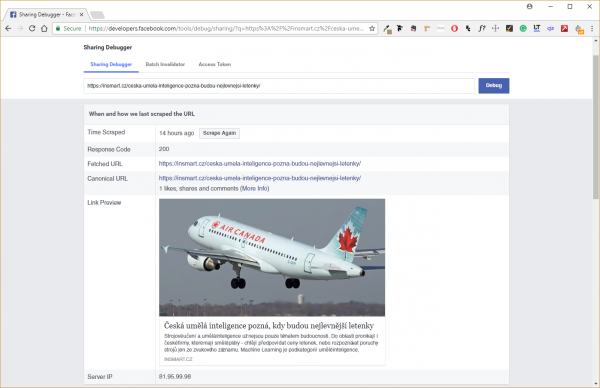
Task: Bookmark the page with the star icon
Action: (372, 28)
